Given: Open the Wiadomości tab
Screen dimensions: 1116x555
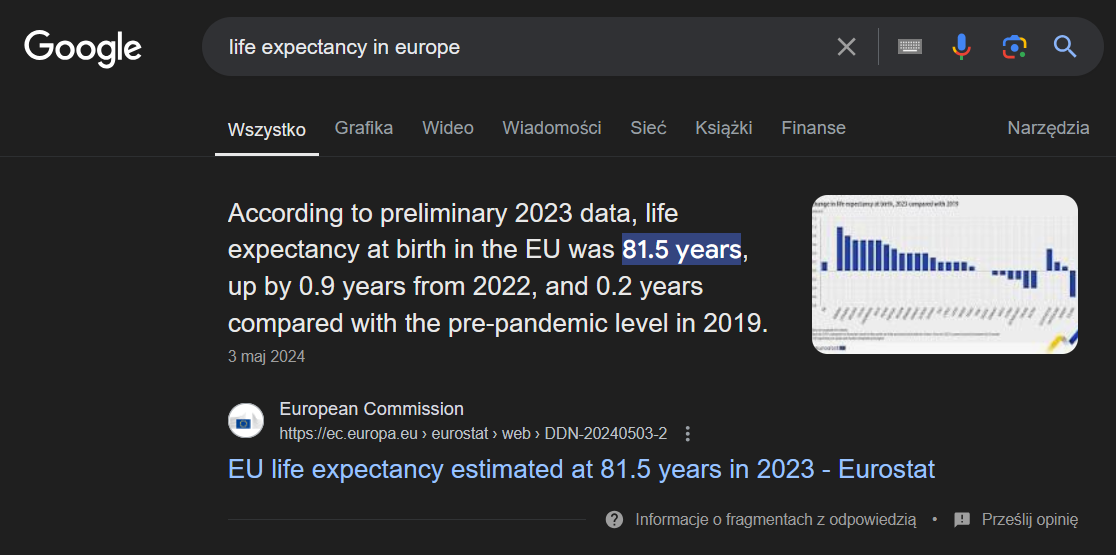Looking at the screenshot, I should [x=551, y=128].
